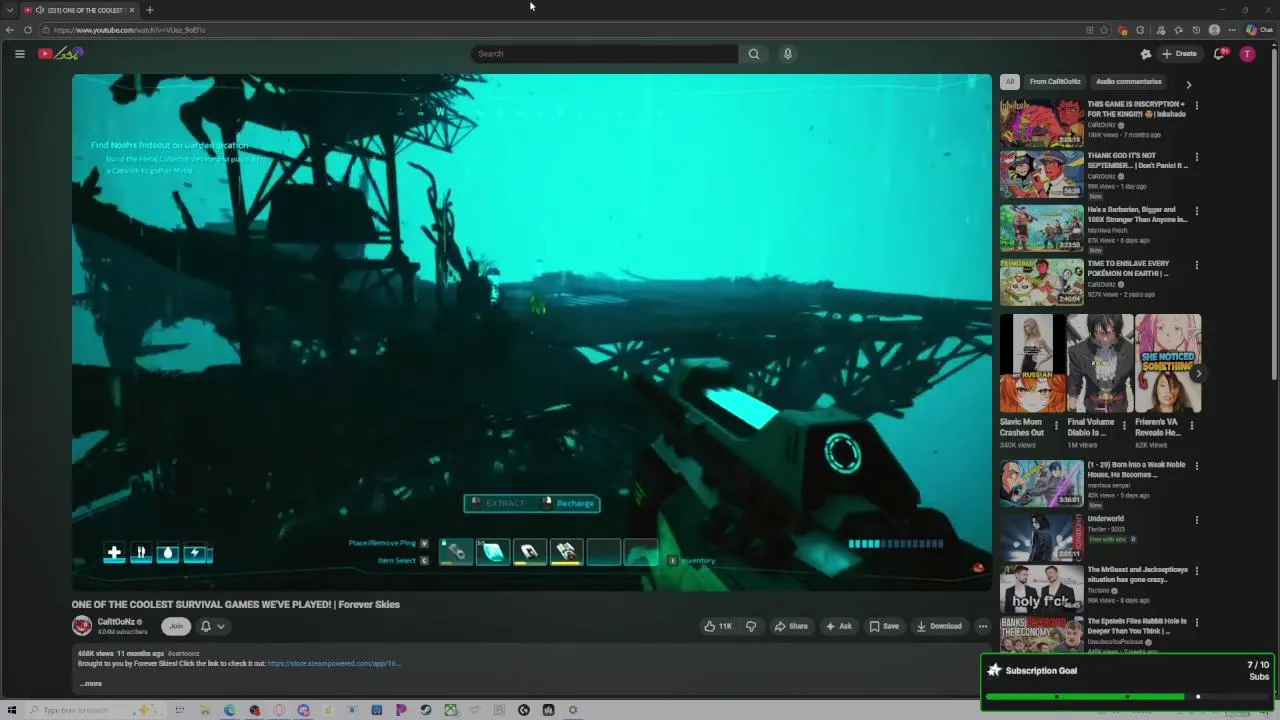This screenshot has width=1280, height=720.
Task: Open the YouTube hamburger guide menu
Action: coord(19,54)
